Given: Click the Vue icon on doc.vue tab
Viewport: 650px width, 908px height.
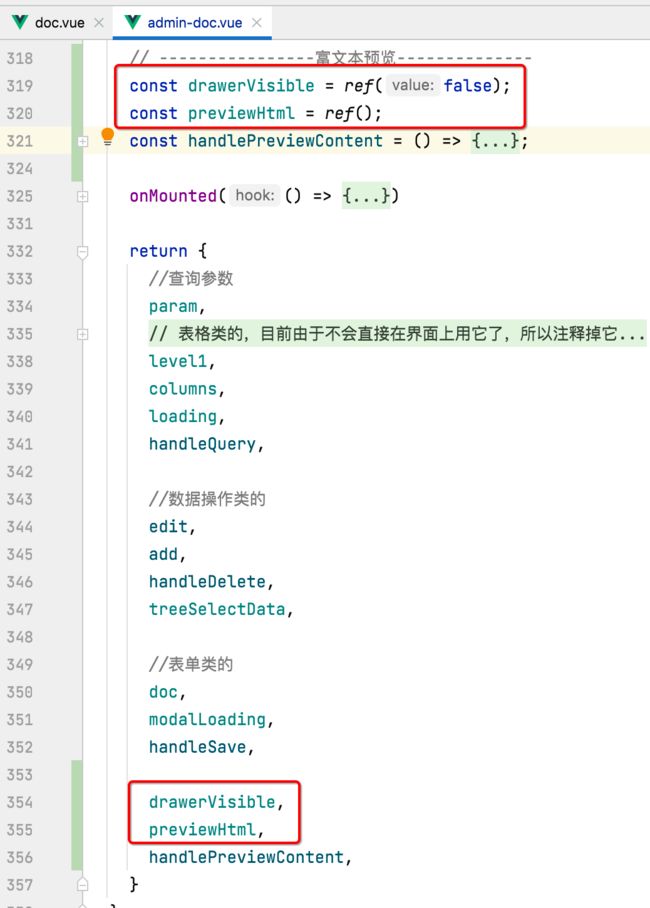Looking at the screenshot, I should pos(20,23).
